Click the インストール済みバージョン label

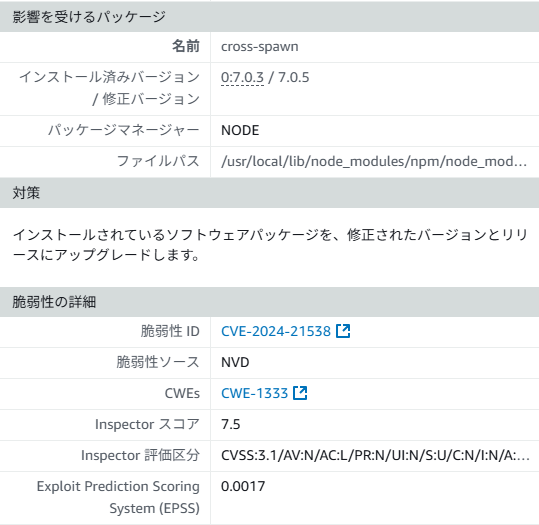coord(110,88)
